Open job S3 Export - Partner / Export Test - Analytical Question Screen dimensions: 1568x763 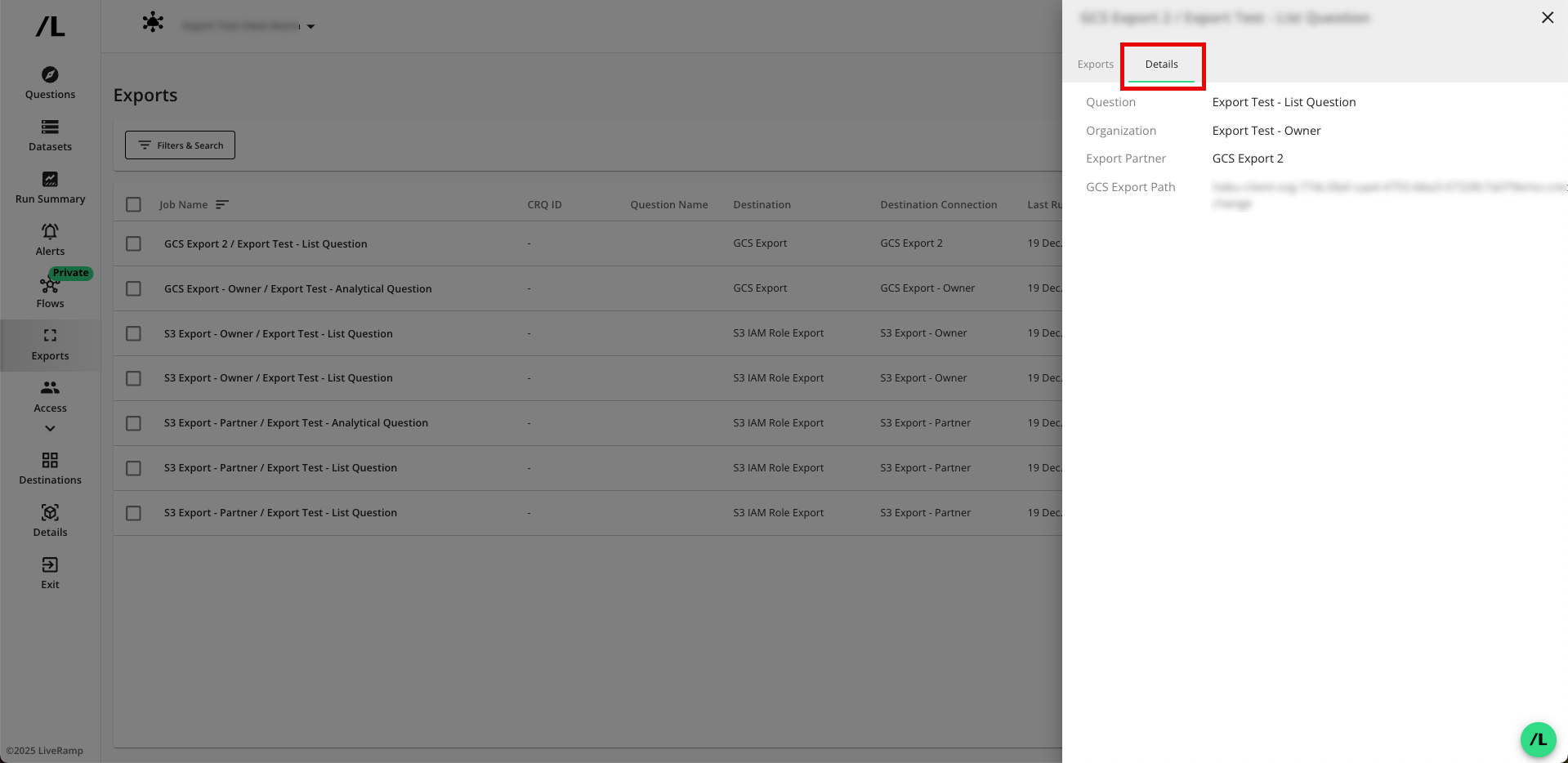point(296,422)
